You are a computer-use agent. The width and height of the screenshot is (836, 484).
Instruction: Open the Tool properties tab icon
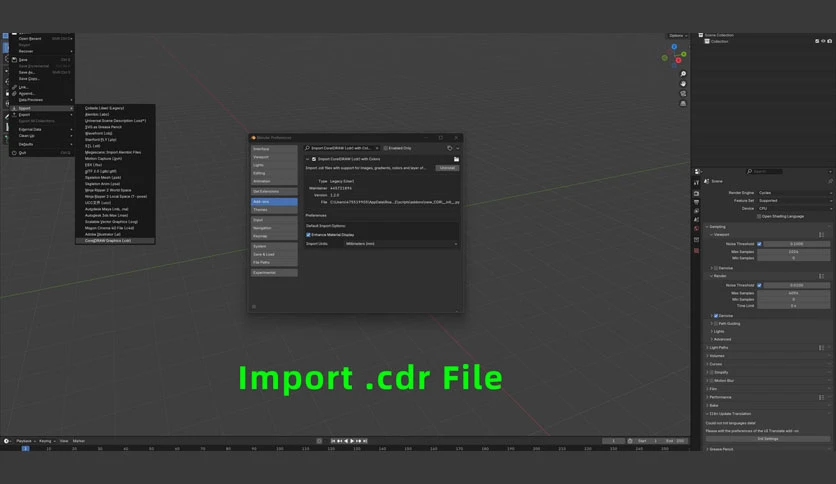tap(696, 182)
